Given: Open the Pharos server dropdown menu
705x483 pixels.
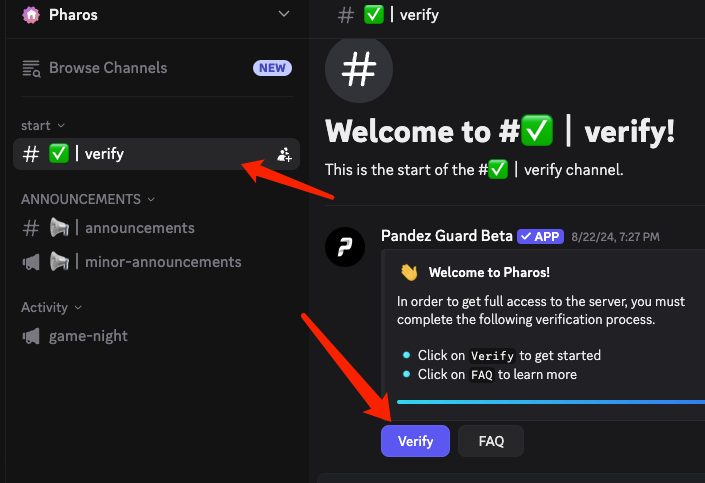Looking at the screenshot, I should point(284,15).
